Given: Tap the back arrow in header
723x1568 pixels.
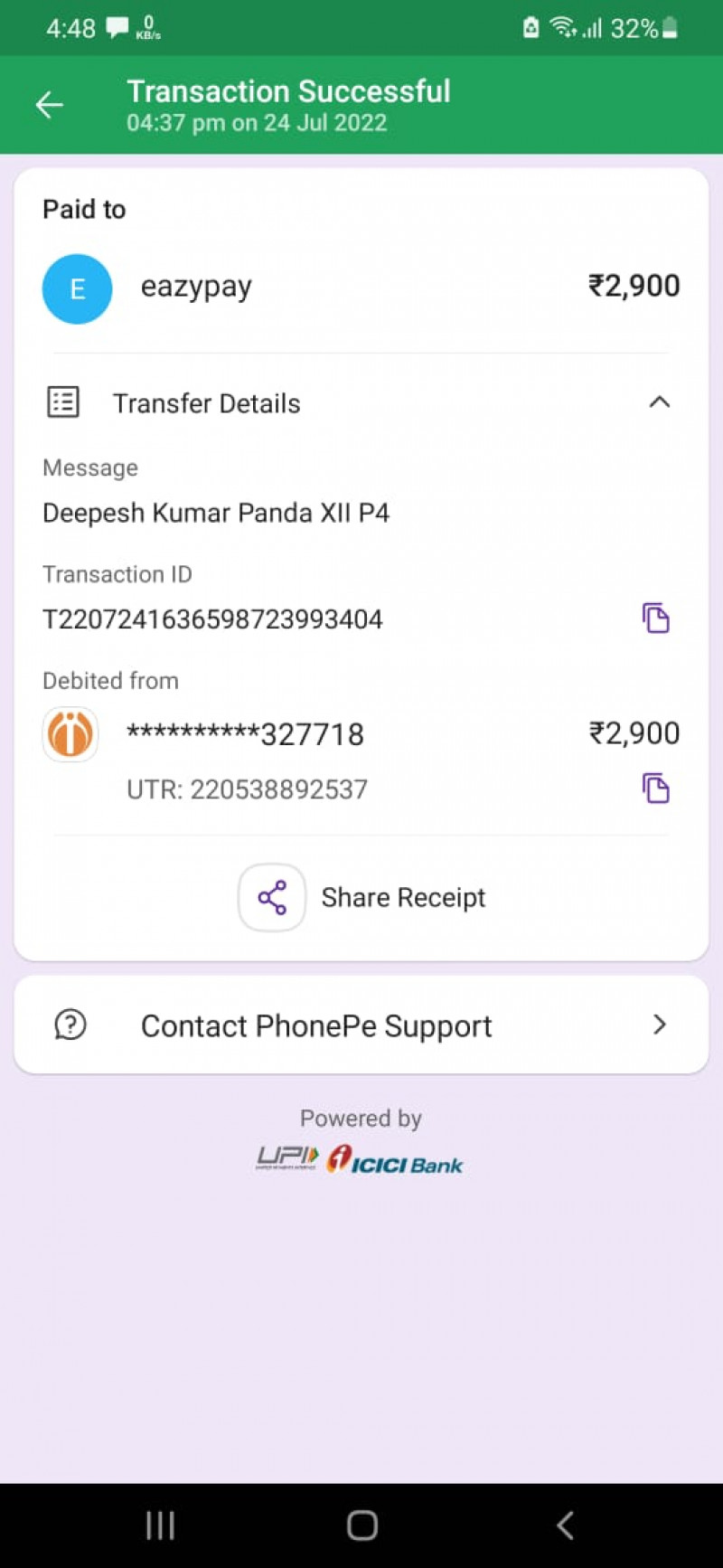Looking at the screenshot, I should [x=50, y=105].
